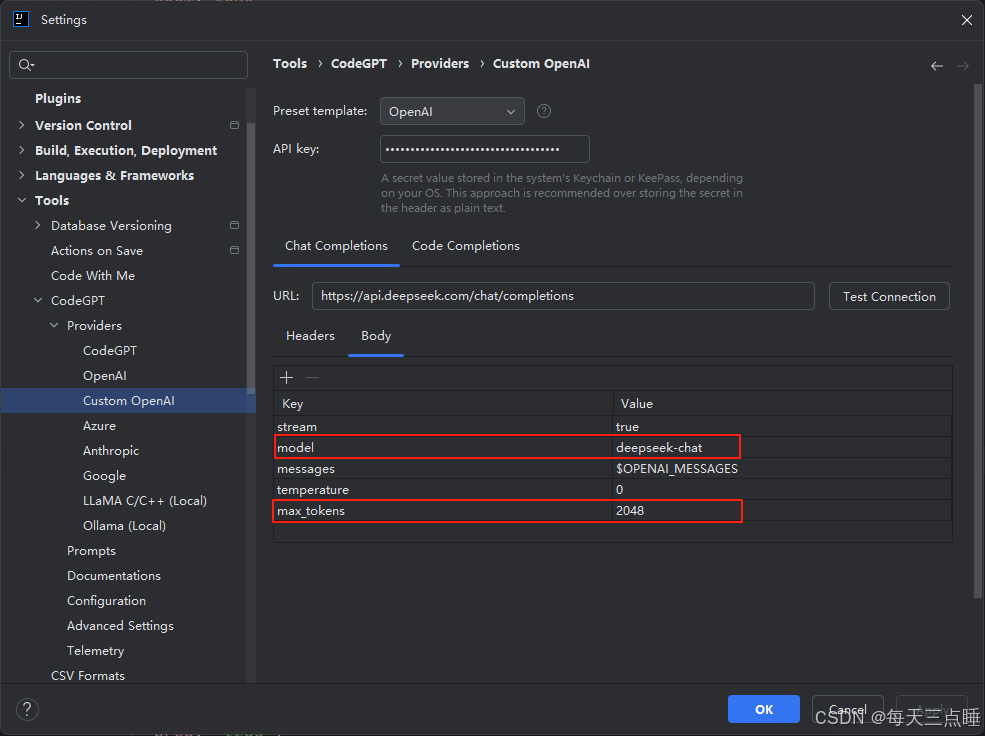Click the IntelliJ logo icon in title bar
The height and width of the screenshot is (736, 985).
(21, 19)
